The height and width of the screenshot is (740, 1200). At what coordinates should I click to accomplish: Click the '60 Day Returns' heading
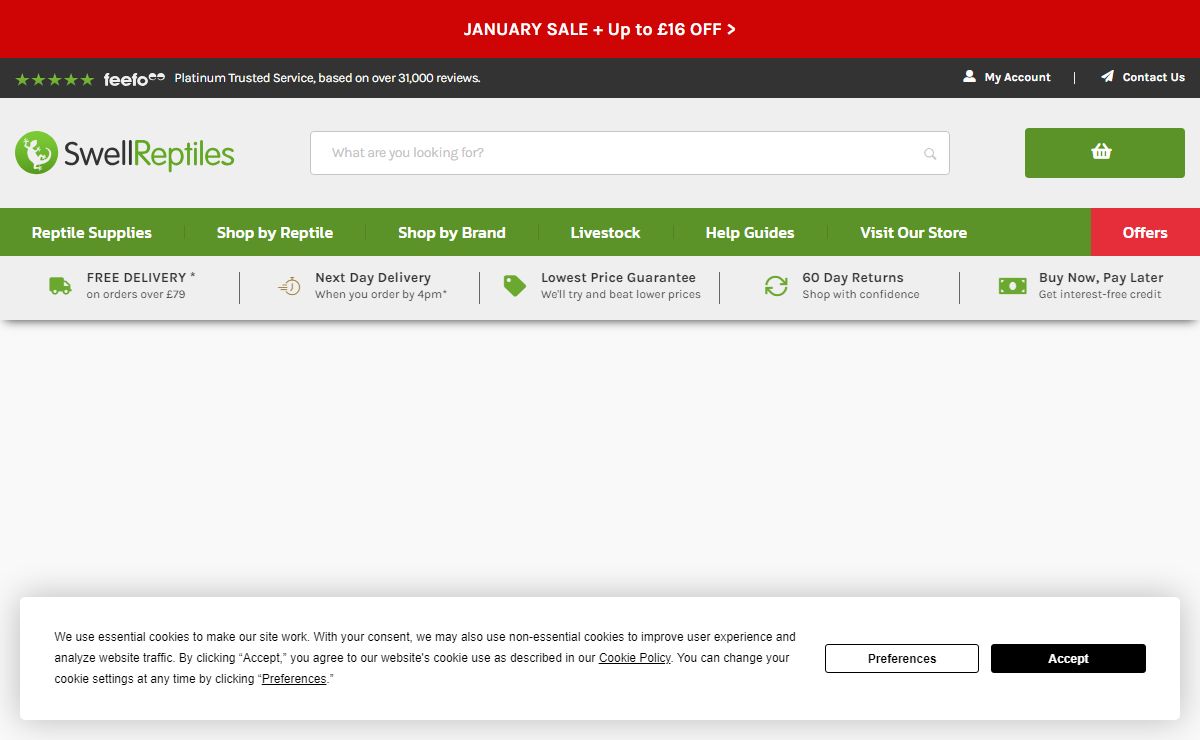coord(853,277)
